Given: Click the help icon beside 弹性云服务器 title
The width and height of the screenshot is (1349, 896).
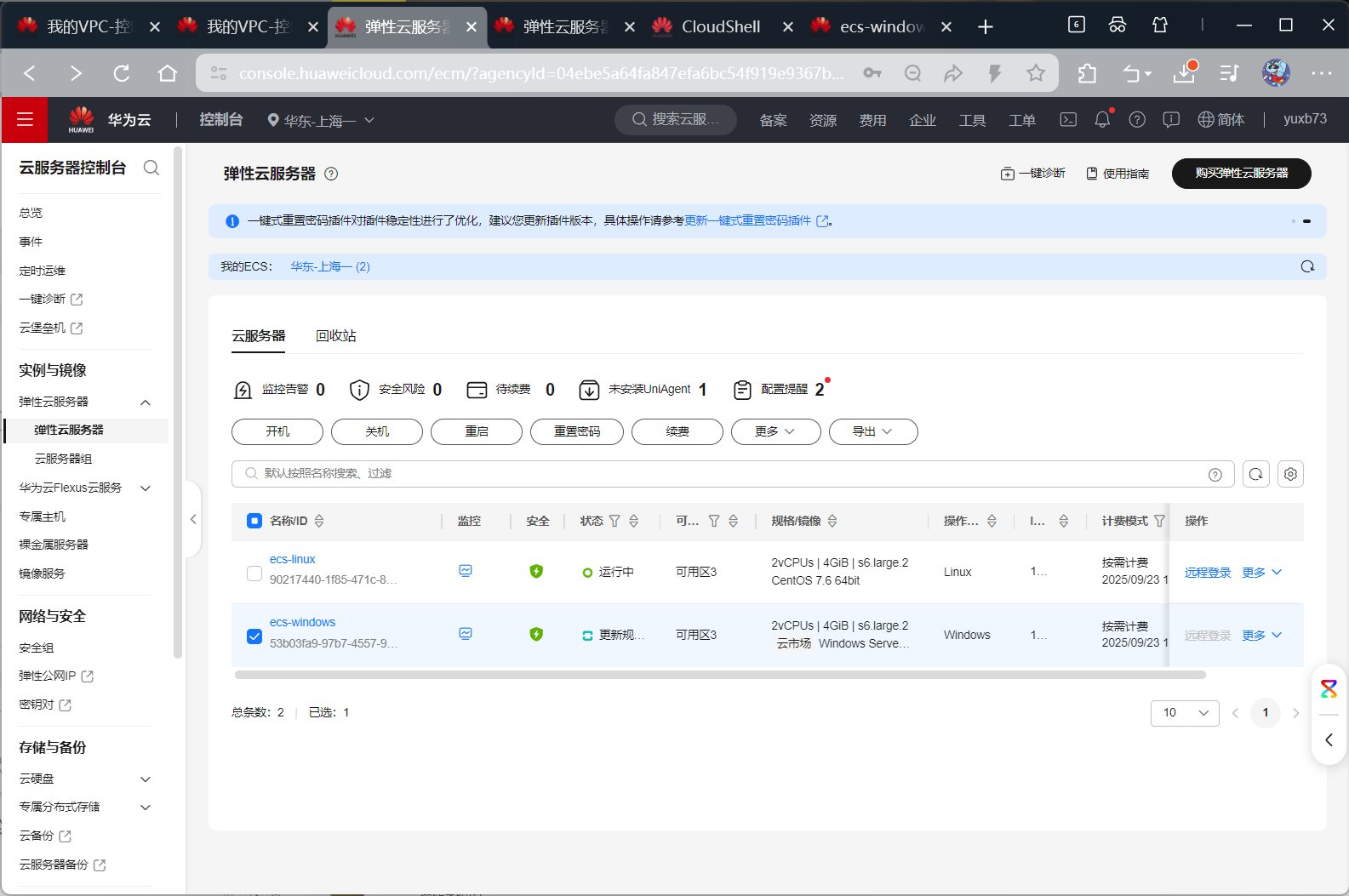Looking at the screenshot, I should [x=331, y=174].
